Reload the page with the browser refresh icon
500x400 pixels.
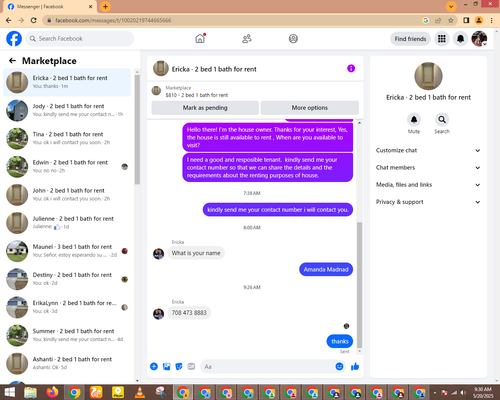tap(34, 20)
